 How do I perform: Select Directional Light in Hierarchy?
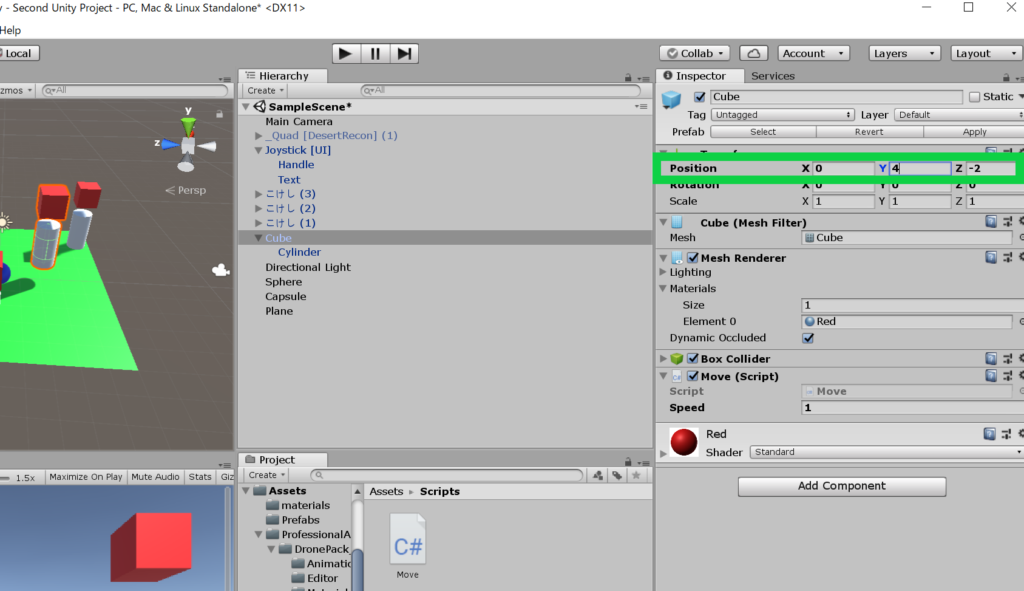click(307, 267)
